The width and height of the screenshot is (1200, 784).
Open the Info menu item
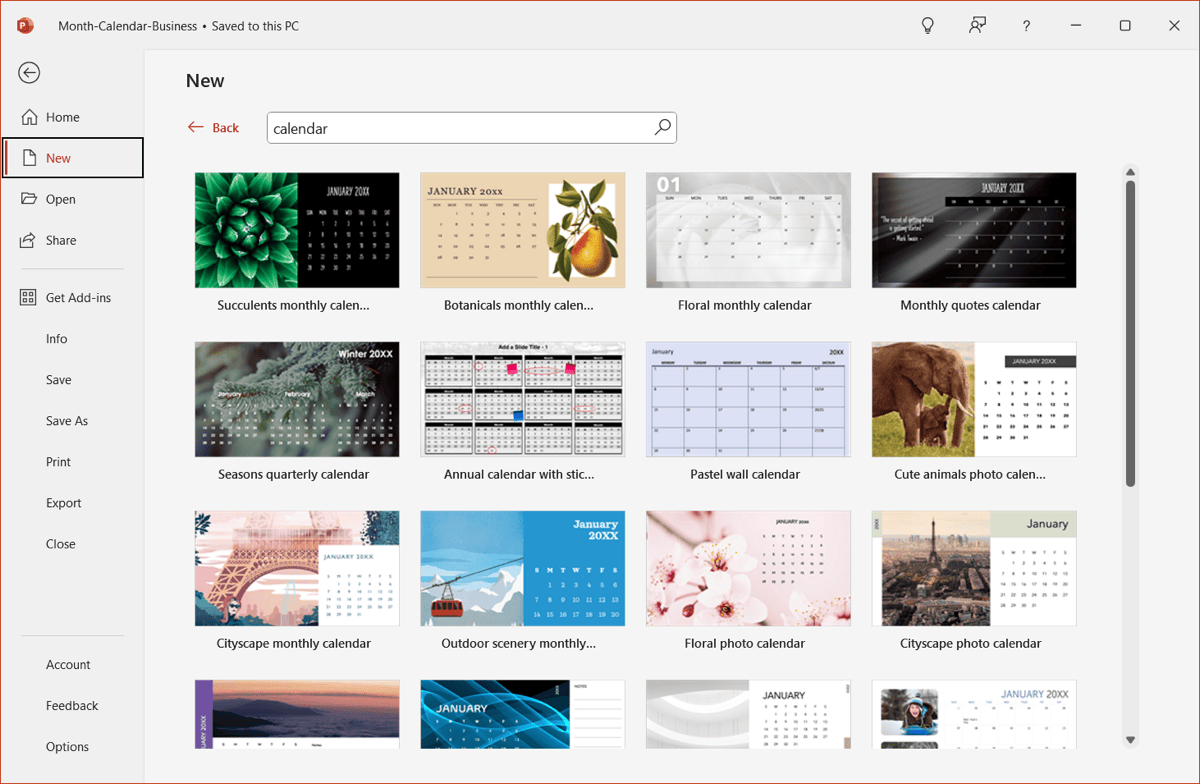[x=57, y=339]
